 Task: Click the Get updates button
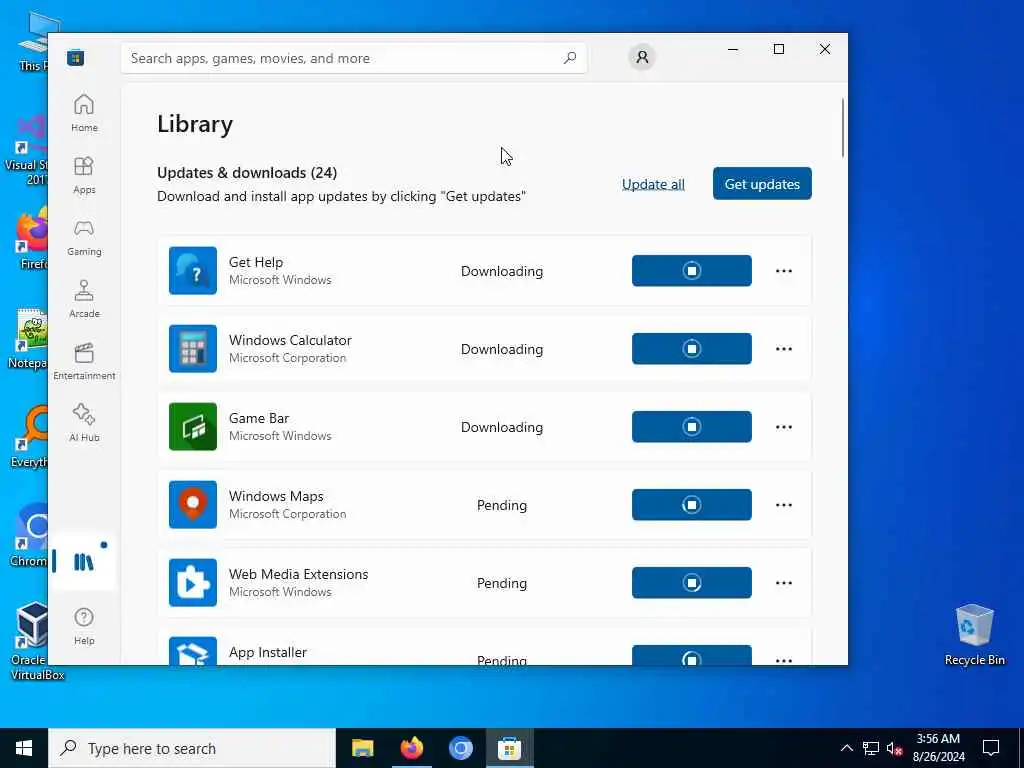click(x=762, y=184)
